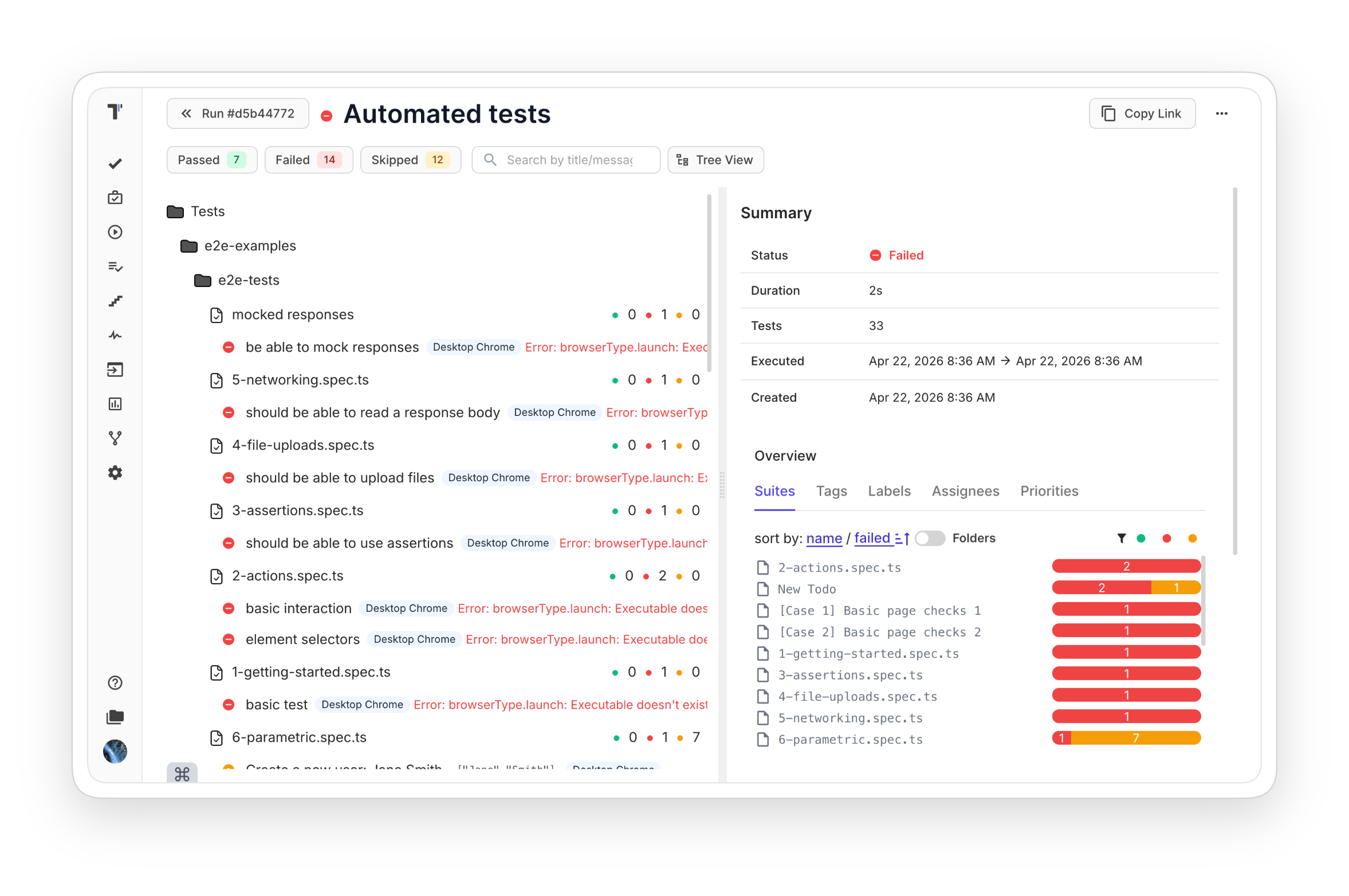
Task: Toggle the Folders switch
Action: click(929, 538)
